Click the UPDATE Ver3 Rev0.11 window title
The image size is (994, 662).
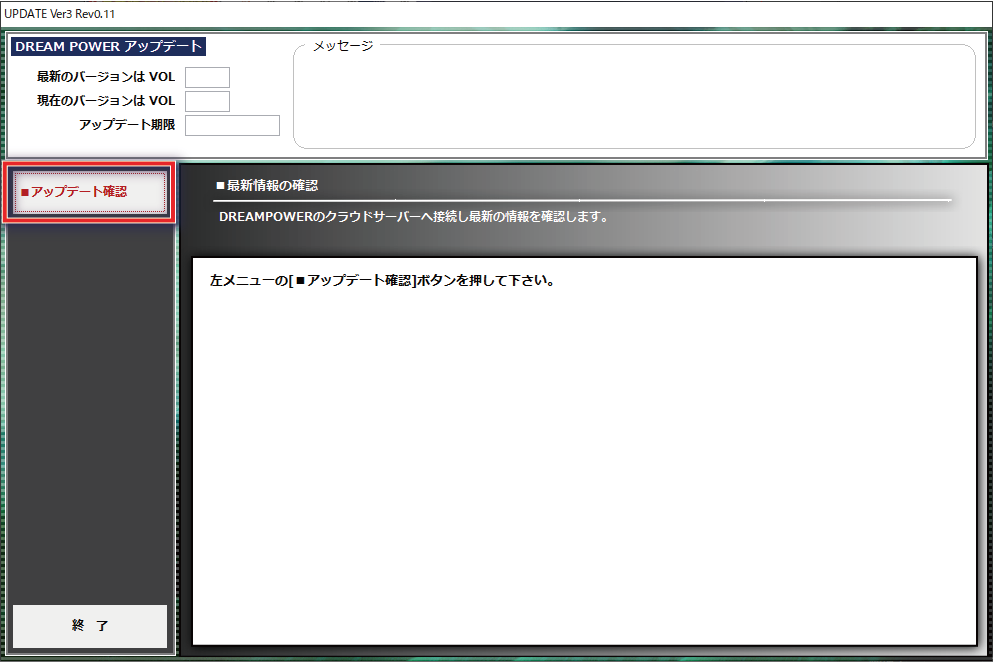click(x=60, y=14)
